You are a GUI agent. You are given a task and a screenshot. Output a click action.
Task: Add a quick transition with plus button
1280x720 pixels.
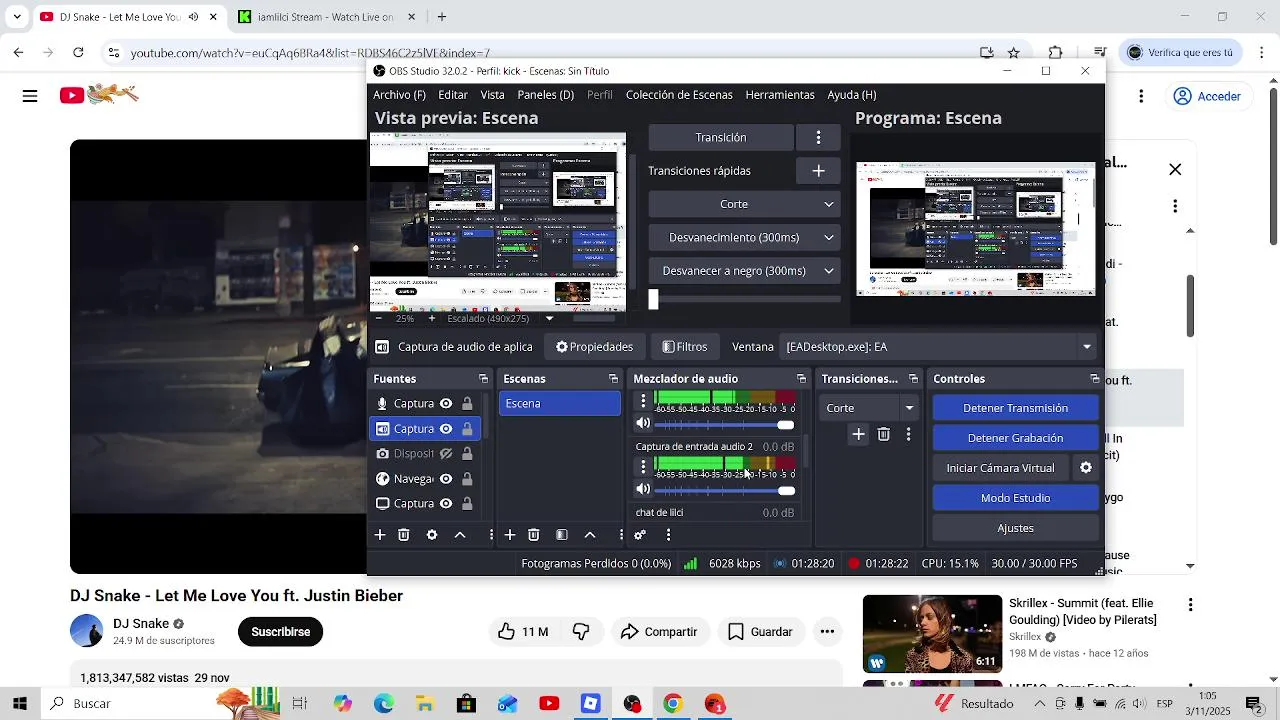click(818, 171)
